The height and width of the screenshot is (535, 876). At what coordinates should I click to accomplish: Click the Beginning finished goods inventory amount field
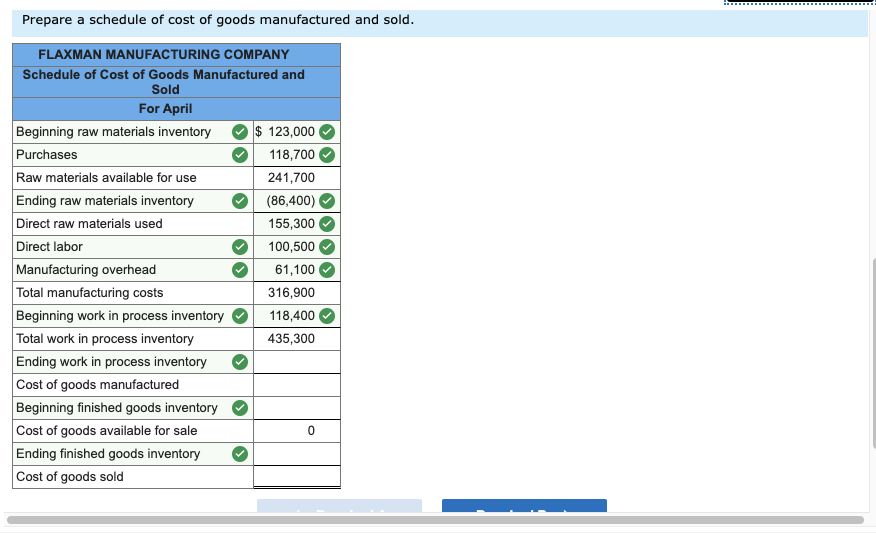click(x=297, y=408)
